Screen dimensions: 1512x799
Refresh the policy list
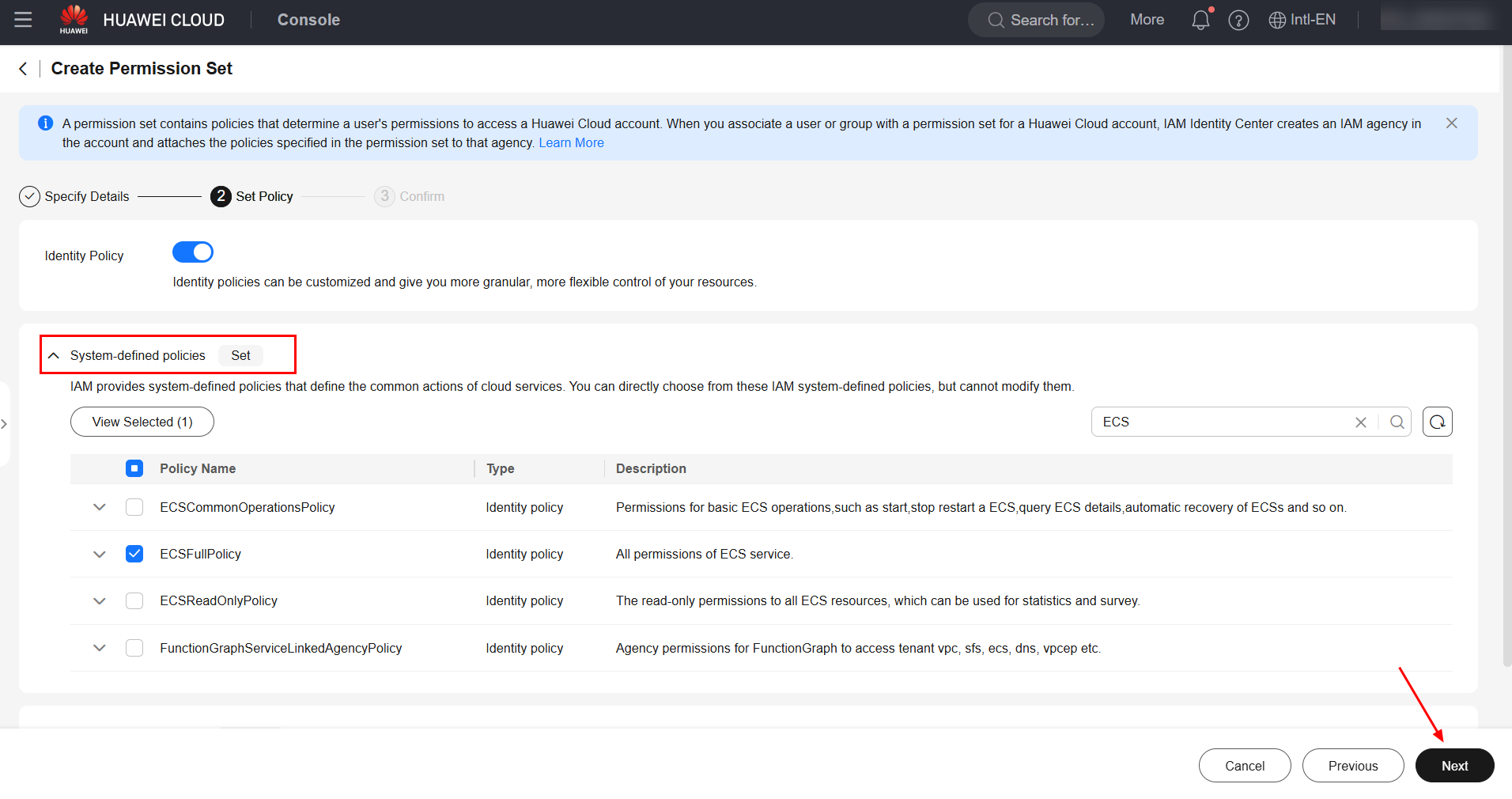point(1437,422)
